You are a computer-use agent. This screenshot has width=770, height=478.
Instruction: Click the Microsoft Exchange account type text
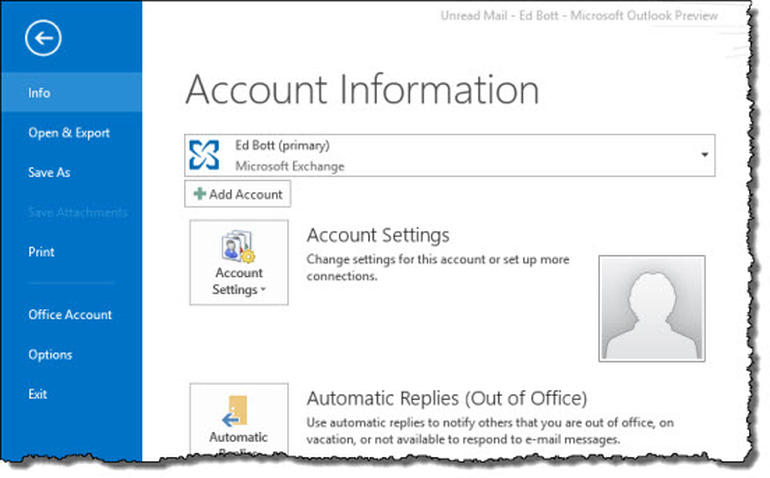pos(290,166)
